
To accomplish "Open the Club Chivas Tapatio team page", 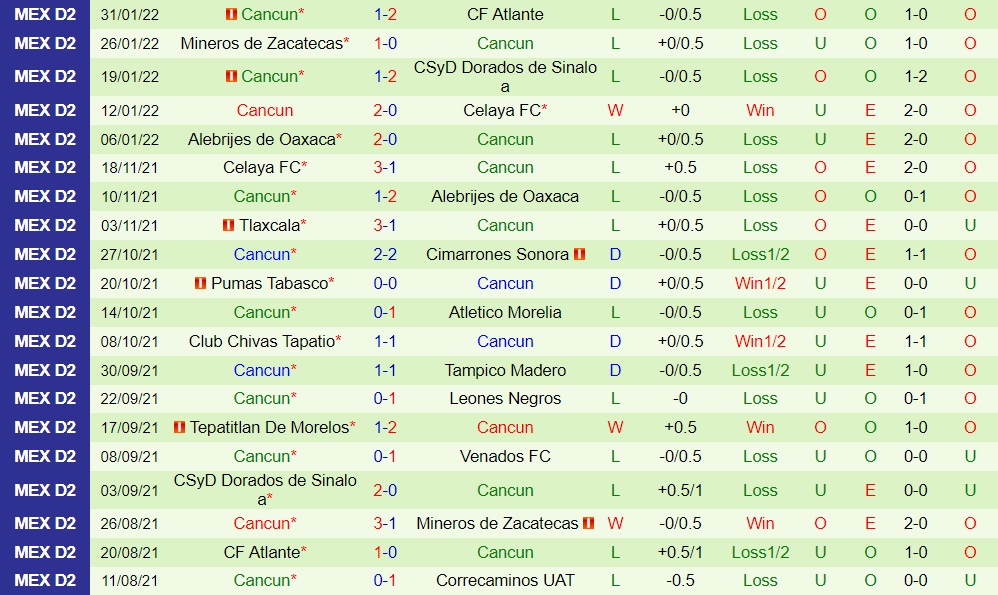I will (261, 341).
